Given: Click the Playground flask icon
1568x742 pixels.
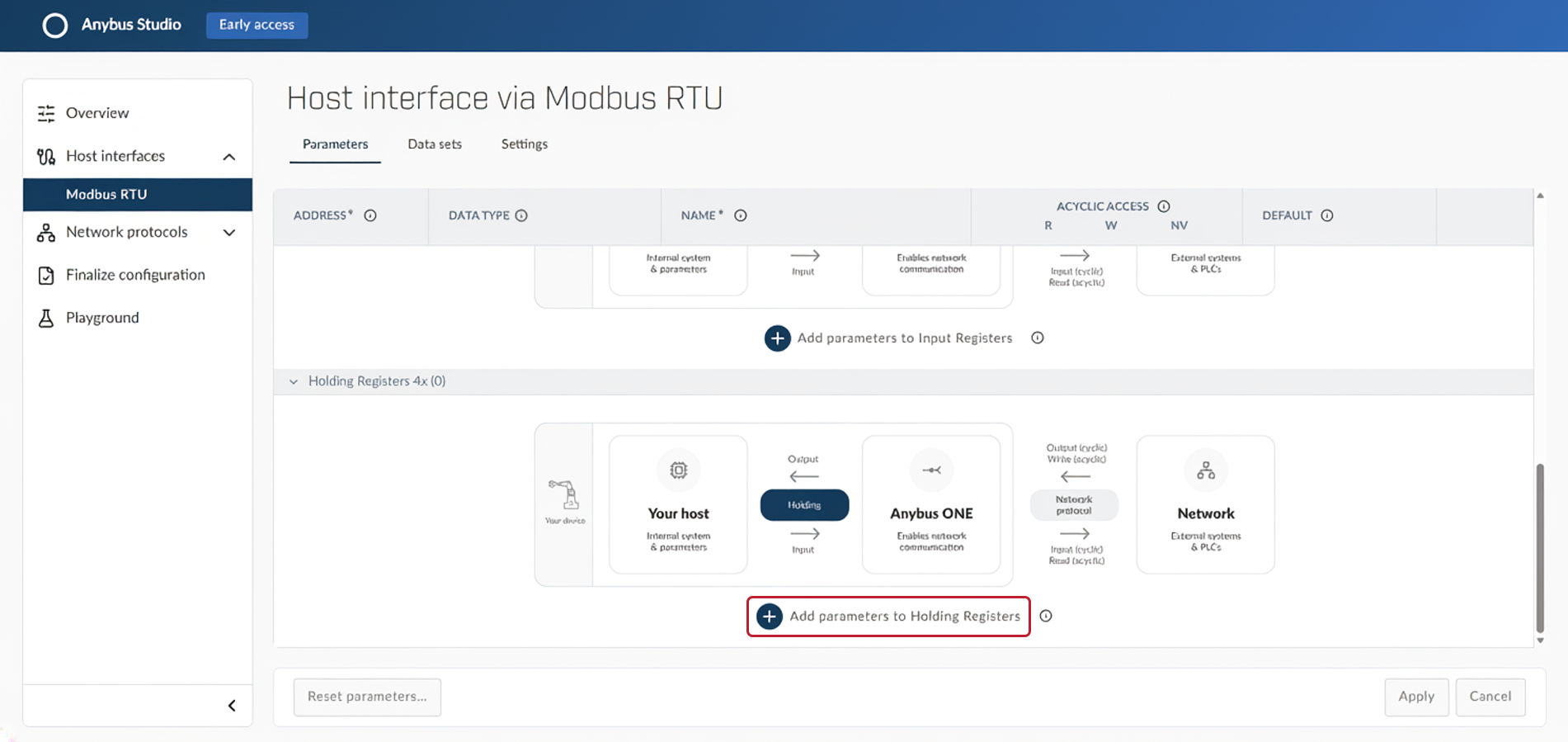Looking at the screenshot, I should pos(46,318).
